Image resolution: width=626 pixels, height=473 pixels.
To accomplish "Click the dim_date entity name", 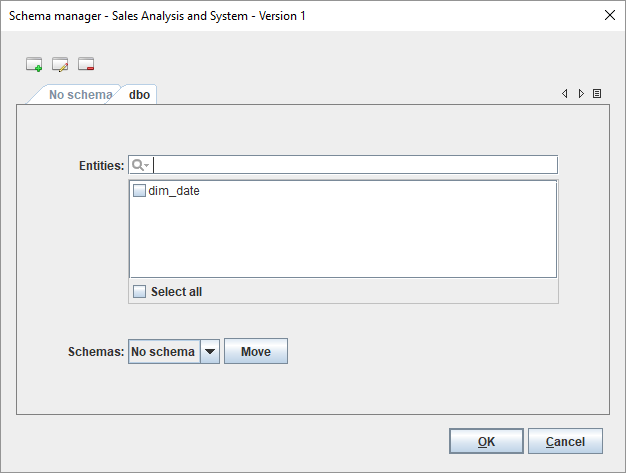I will 174,191.
